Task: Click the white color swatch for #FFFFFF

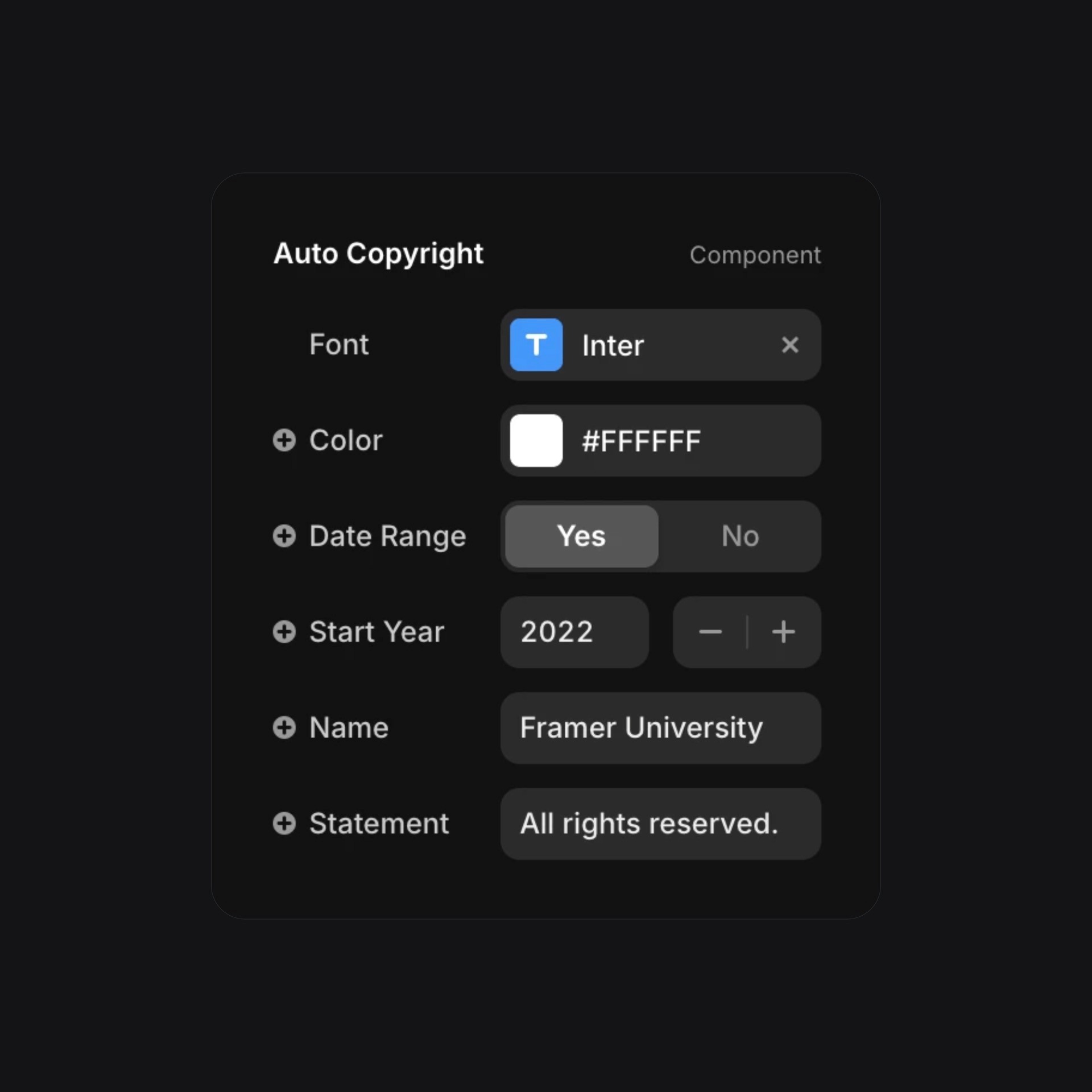Action: click(536, 440)
